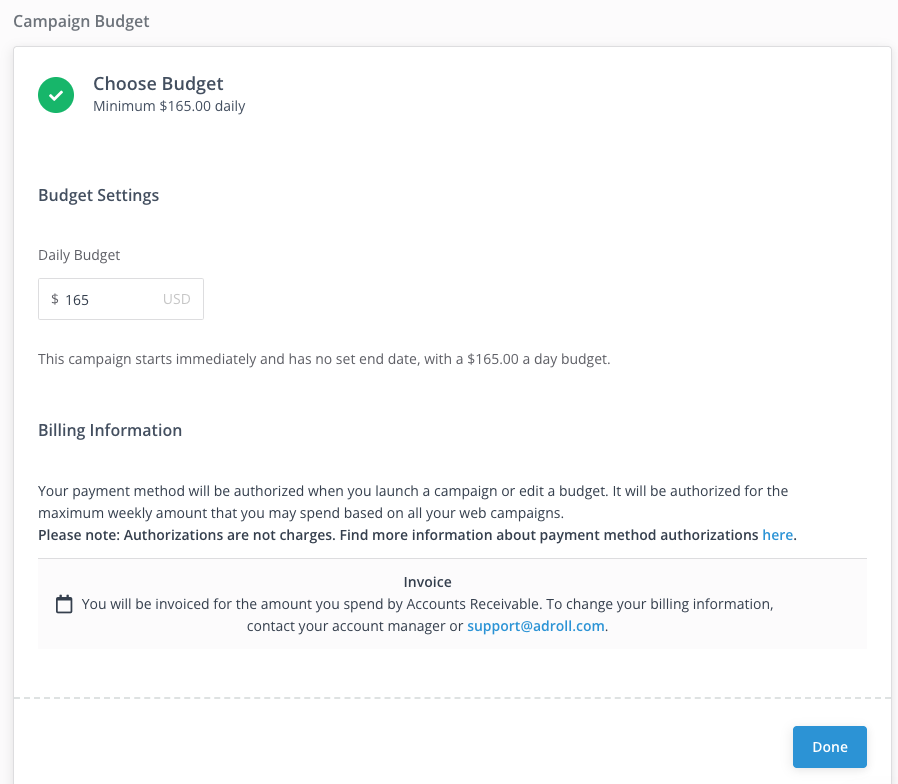Click the calendar icon beside invoice text
This screenshot has width=898, height=784.
[64, 604]
